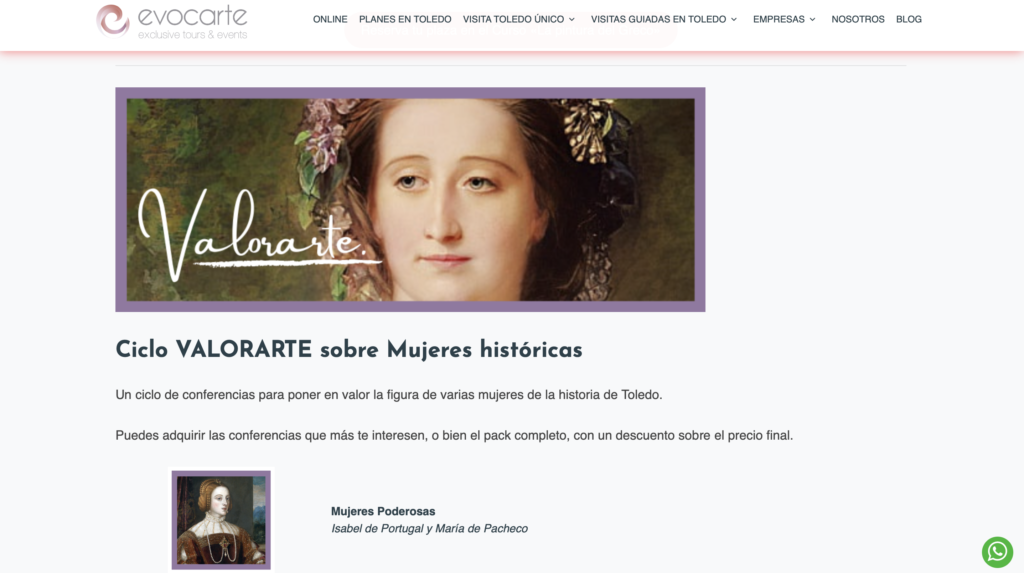Open the WhatsApp chat icon

click(997, 552)
